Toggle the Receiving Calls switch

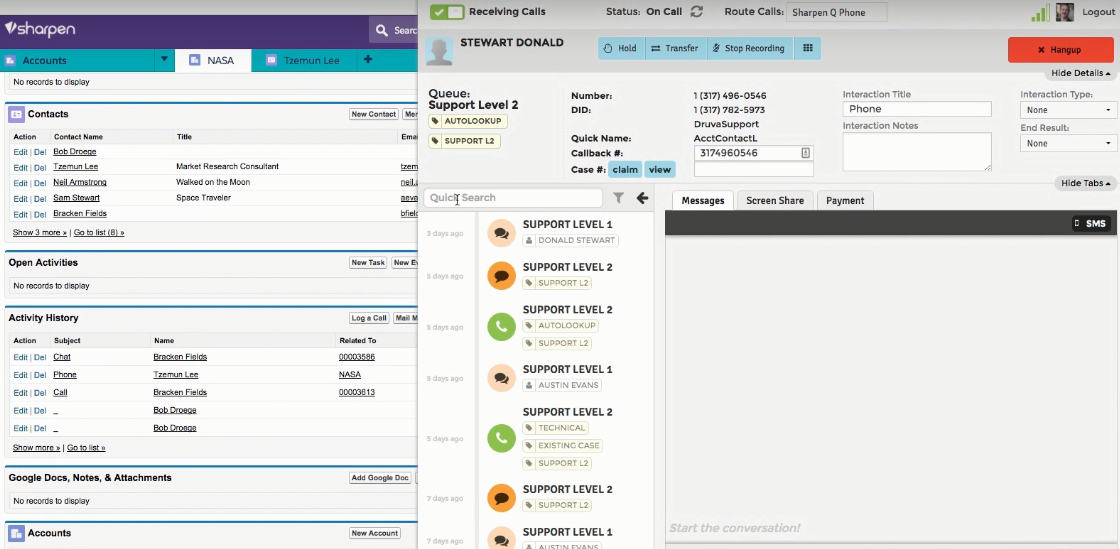447,12
